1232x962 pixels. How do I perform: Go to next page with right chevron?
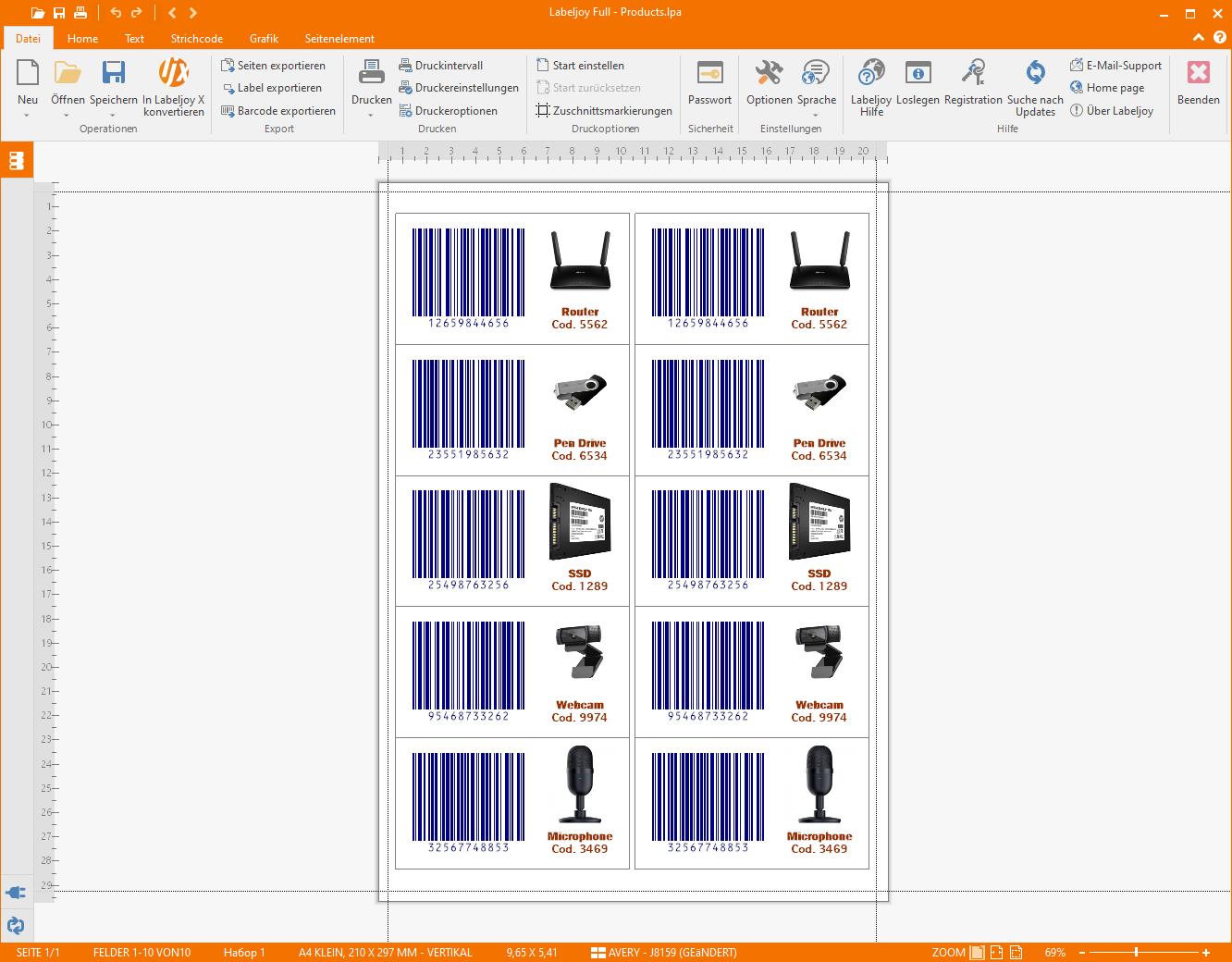click(193, 13)
